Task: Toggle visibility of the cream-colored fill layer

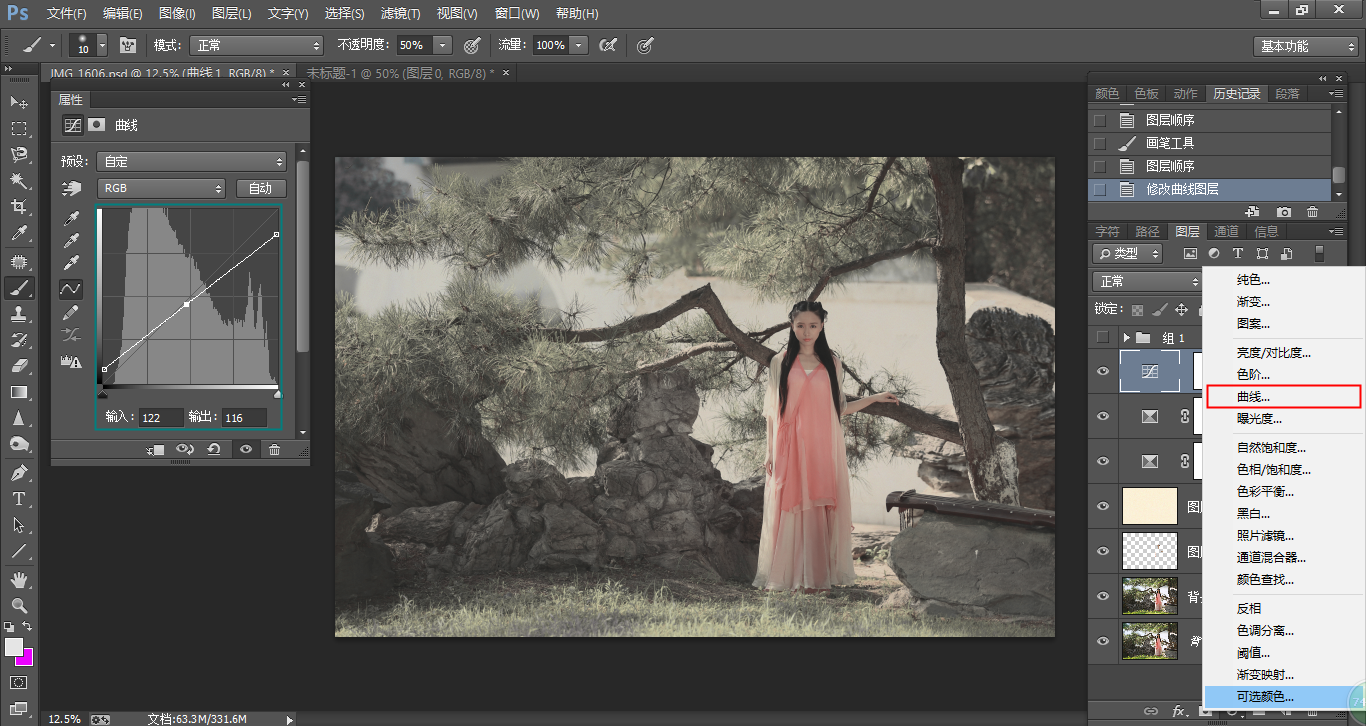Action: (1103, 507)
